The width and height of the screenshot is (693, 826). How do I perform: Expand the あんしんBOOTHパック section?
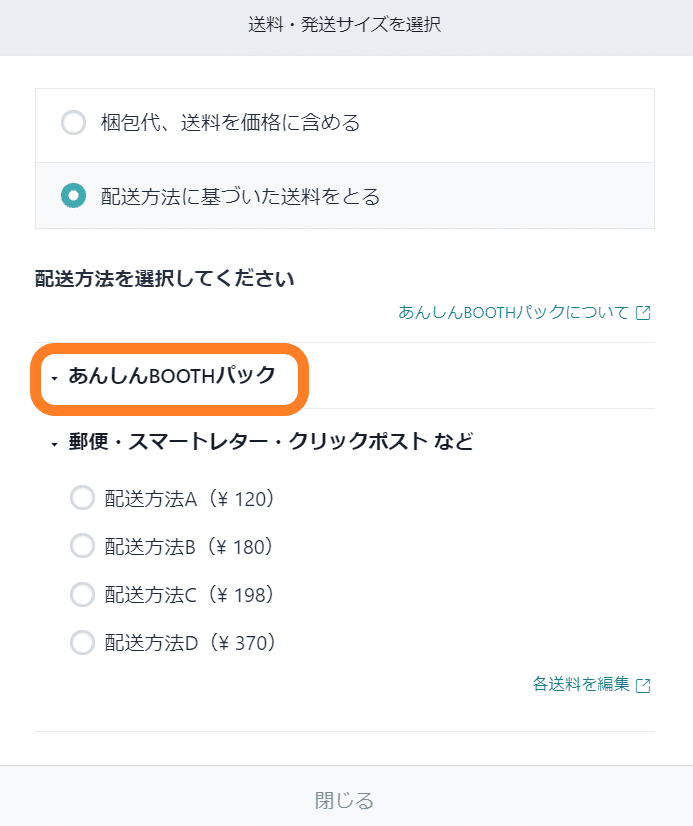171,376
